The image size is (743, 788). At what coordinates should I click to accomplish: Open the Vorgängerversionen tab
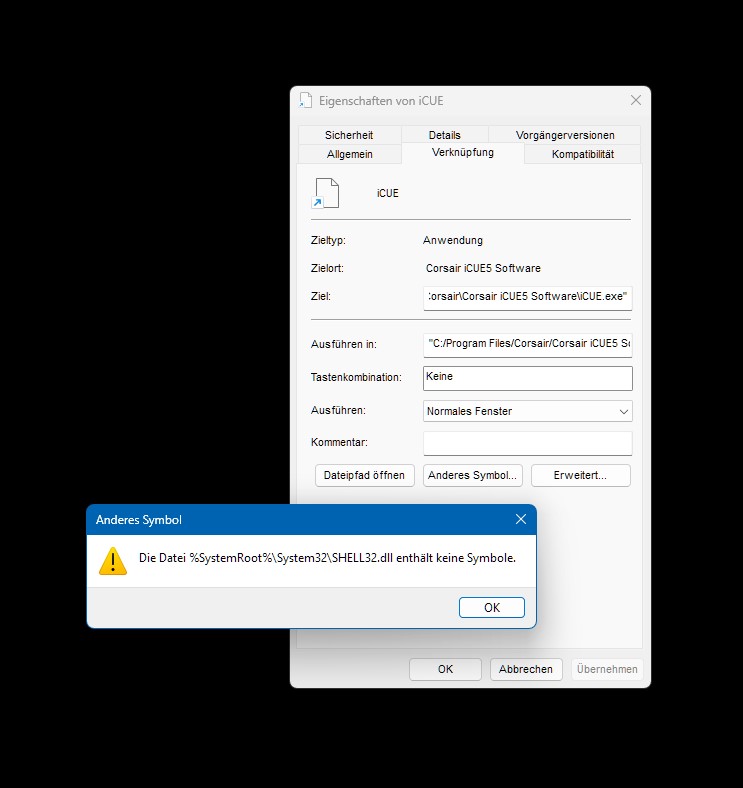(x=565, y=135)
